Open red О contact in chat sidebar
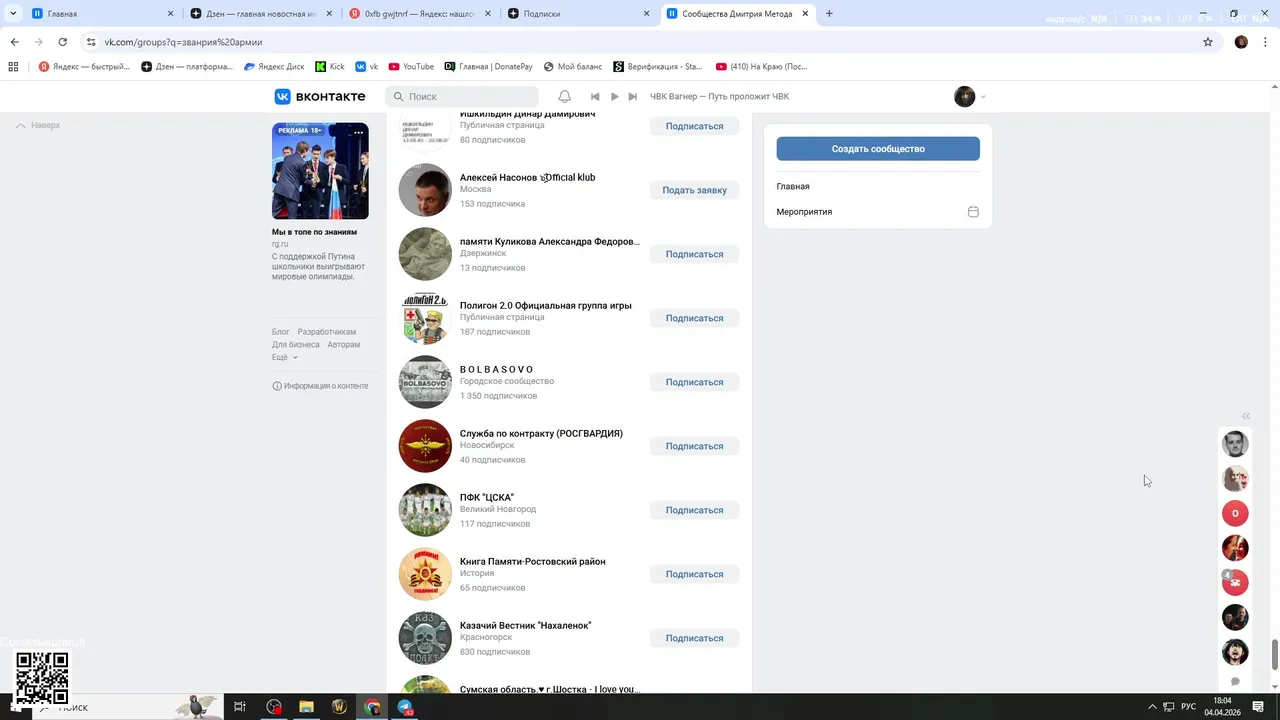1280x720 pixels. point(1235,513)
